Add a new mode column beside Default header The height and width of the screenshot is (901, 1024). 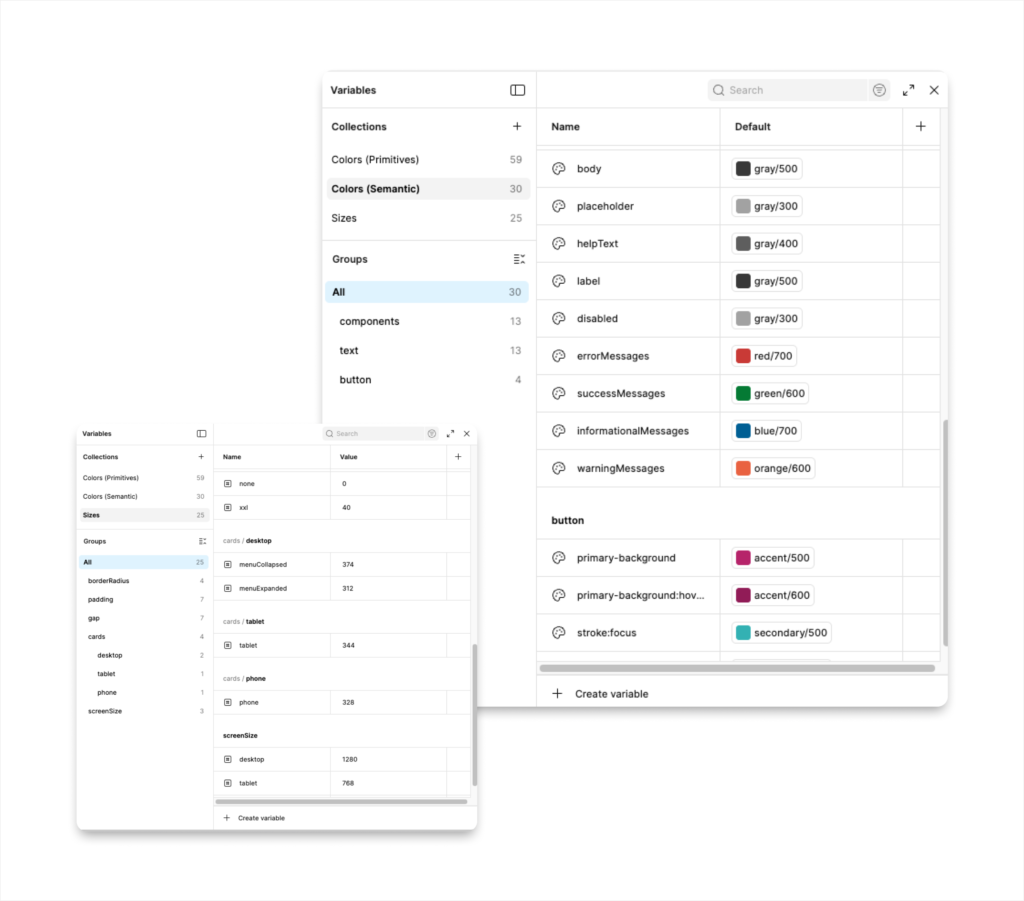[x=921, y=127]
